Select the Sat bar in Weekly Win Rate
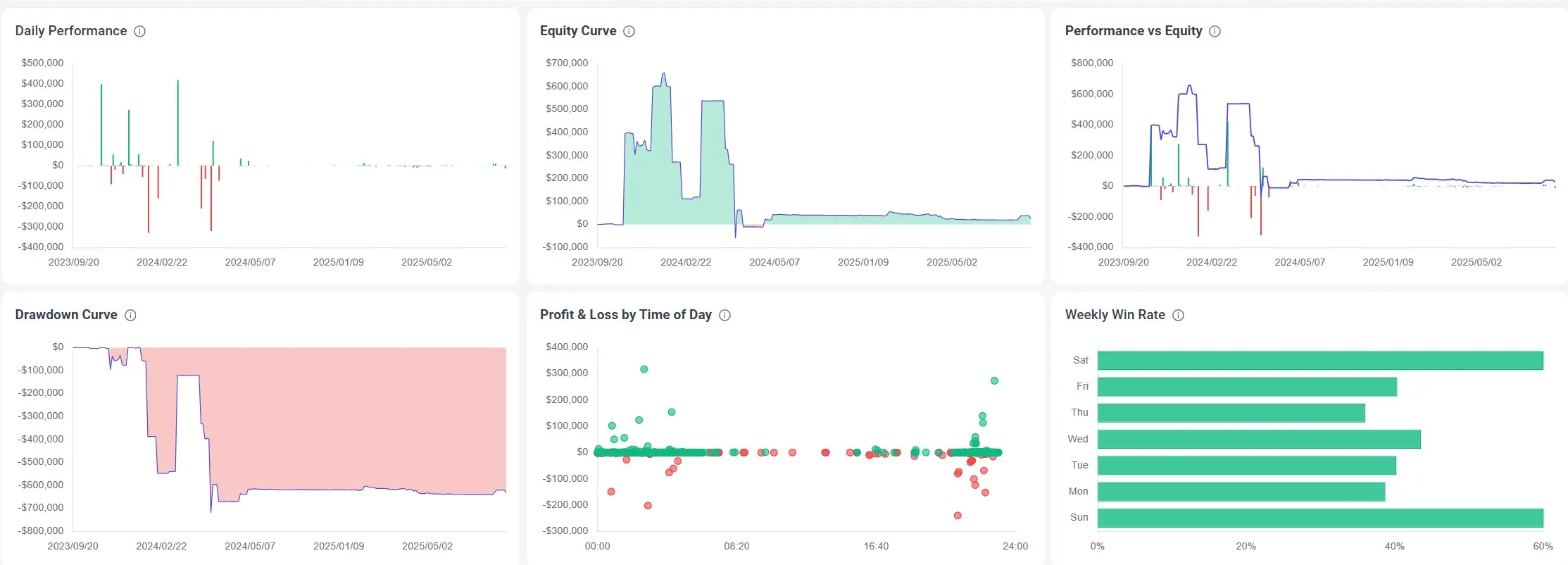Screen dimensions: 1568x565 [1319, 361]
